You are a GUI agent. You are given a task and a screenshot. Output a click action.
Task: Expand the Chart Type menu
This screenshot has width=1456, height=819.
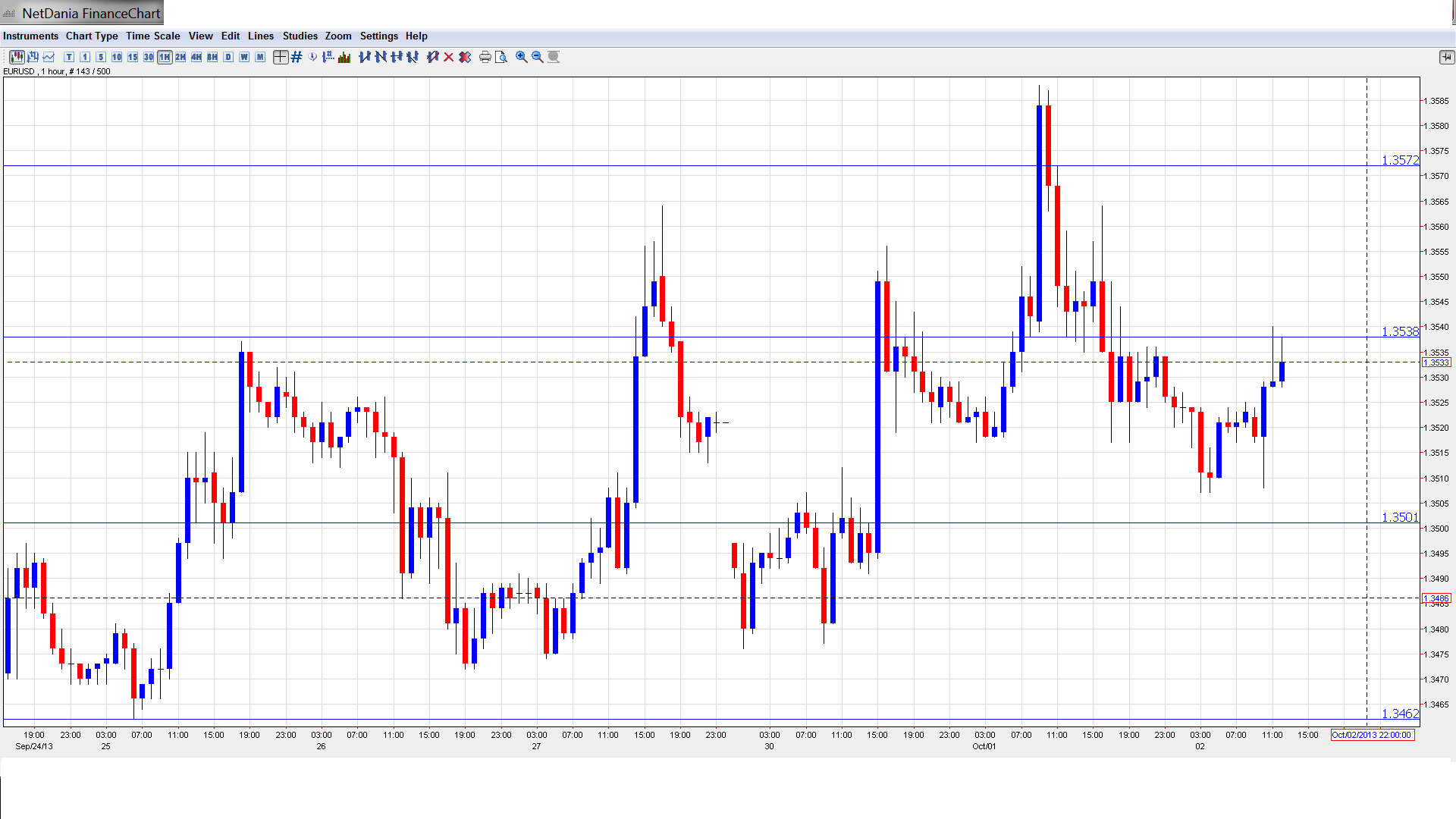92,36
